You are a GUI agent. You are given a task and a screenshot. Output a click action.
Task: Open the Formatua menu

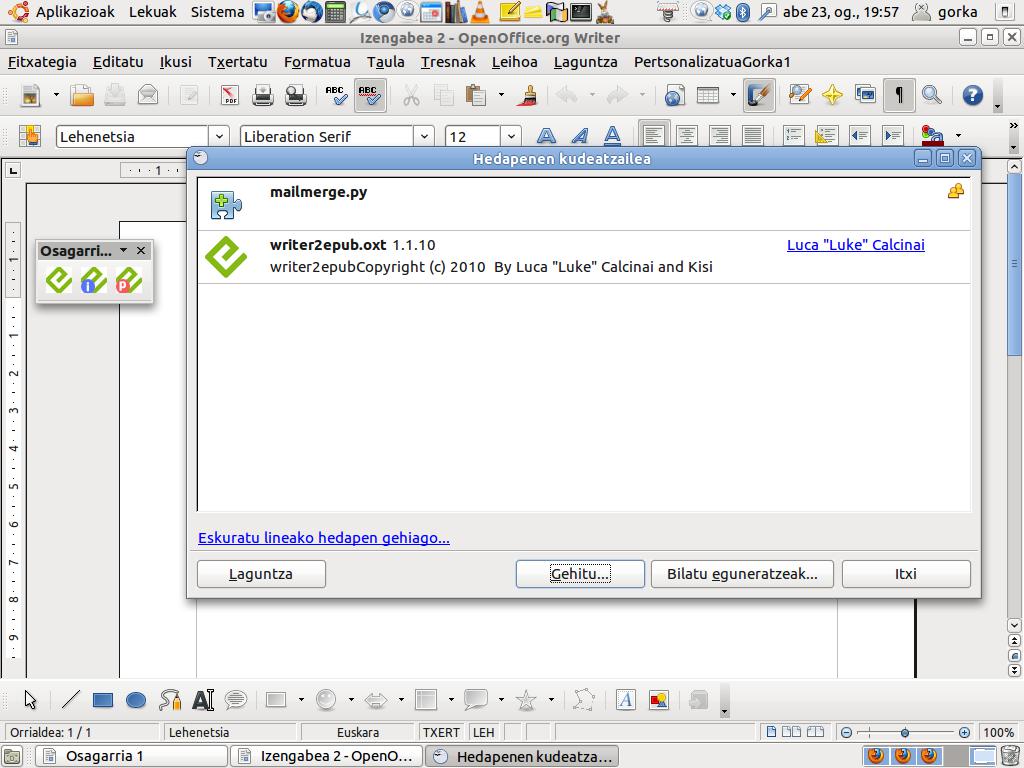[317, 62]
